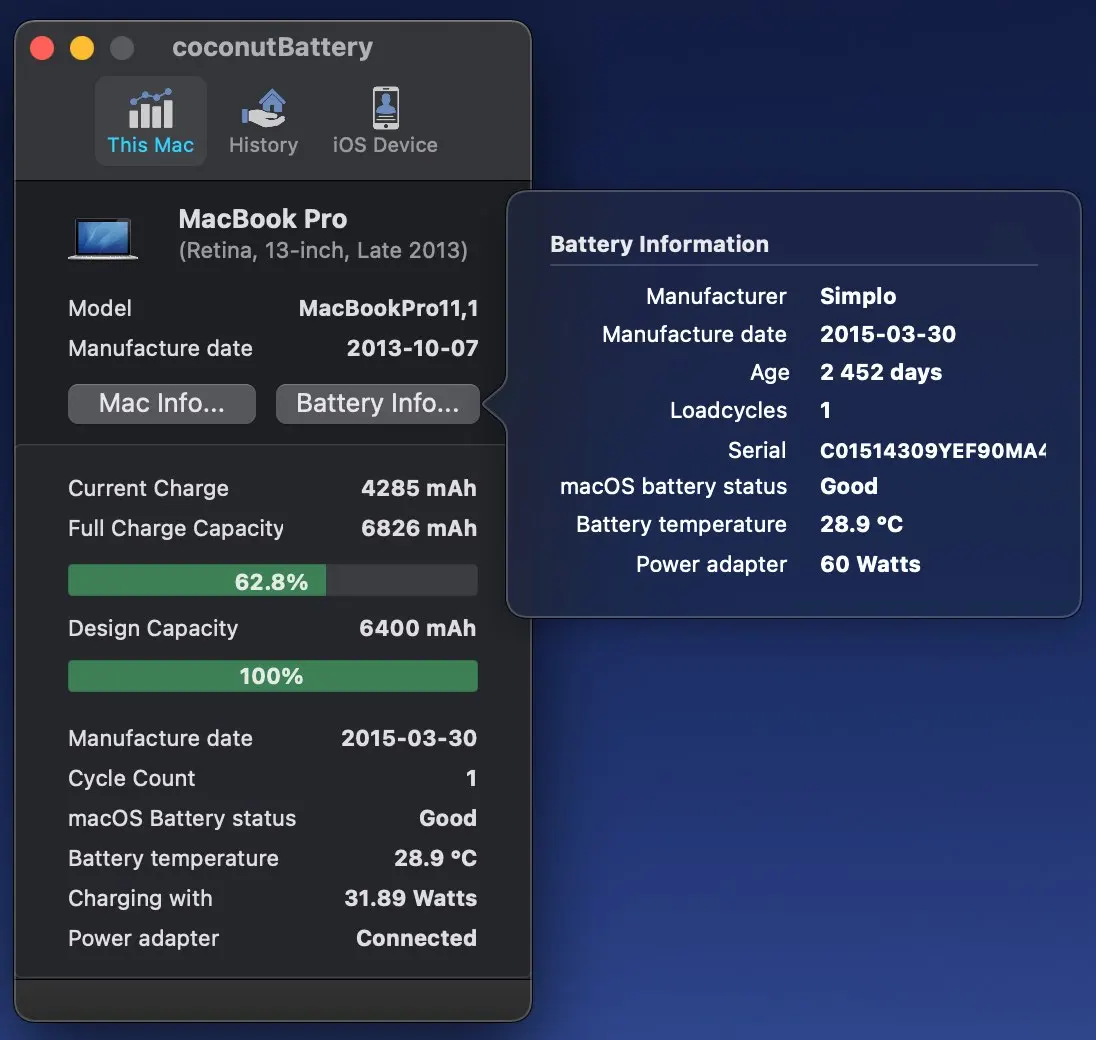Open the Battery Info... button

pyautogui.click(x=377, y=403)
